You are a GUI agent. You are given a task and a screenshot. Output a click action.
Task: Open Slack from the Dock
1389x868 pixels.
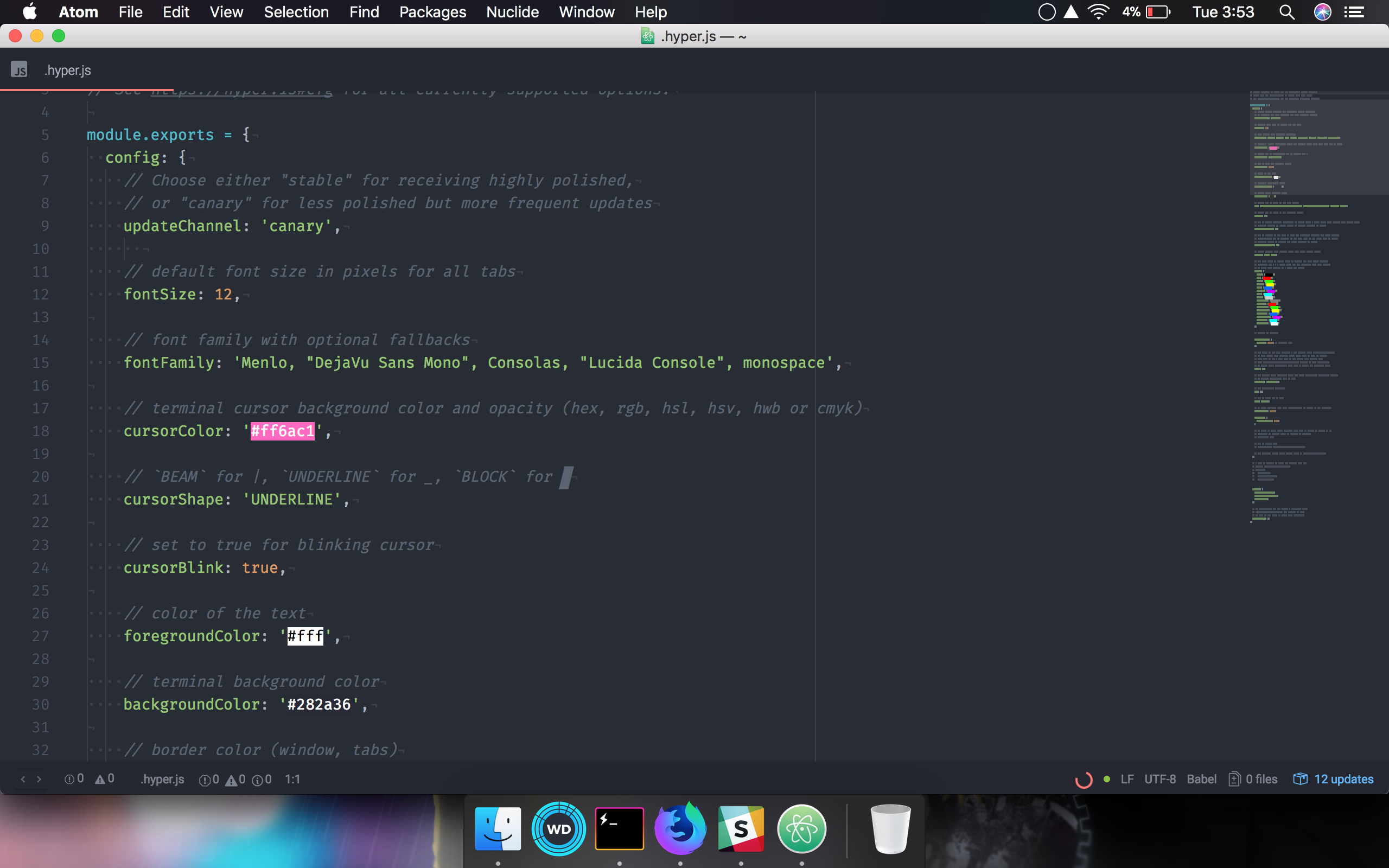coord(742,828)
